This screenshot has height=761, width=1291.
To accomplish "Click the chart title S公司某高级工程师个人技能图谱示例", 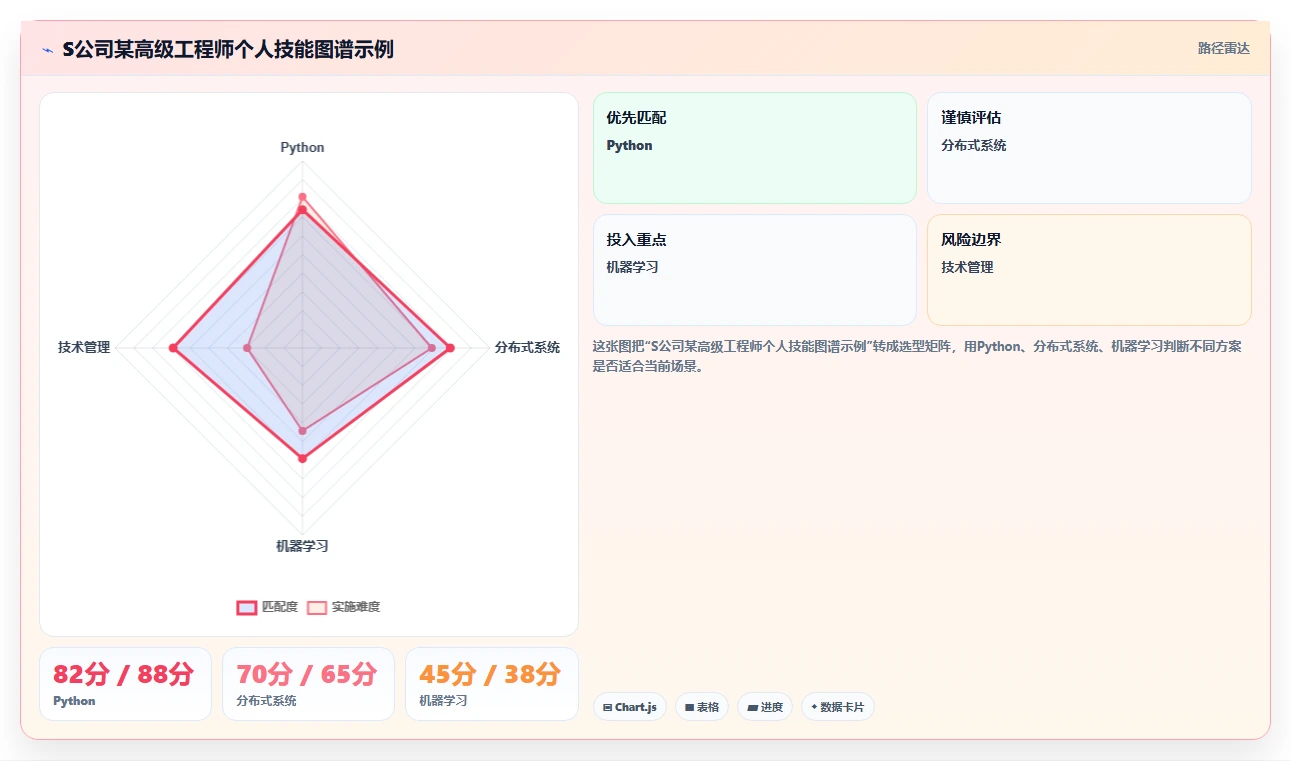I will 228,49.
